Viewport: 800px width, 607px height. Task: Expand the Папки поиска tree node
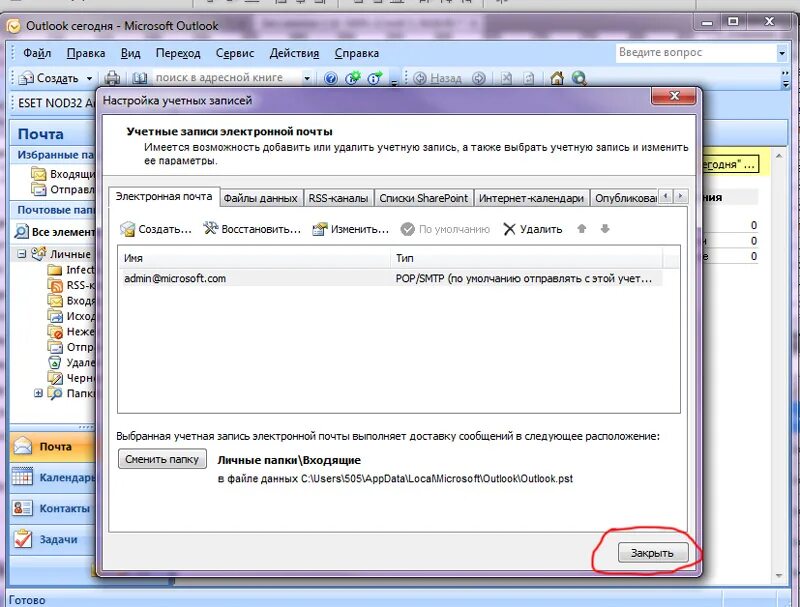[x=38, y=393]
